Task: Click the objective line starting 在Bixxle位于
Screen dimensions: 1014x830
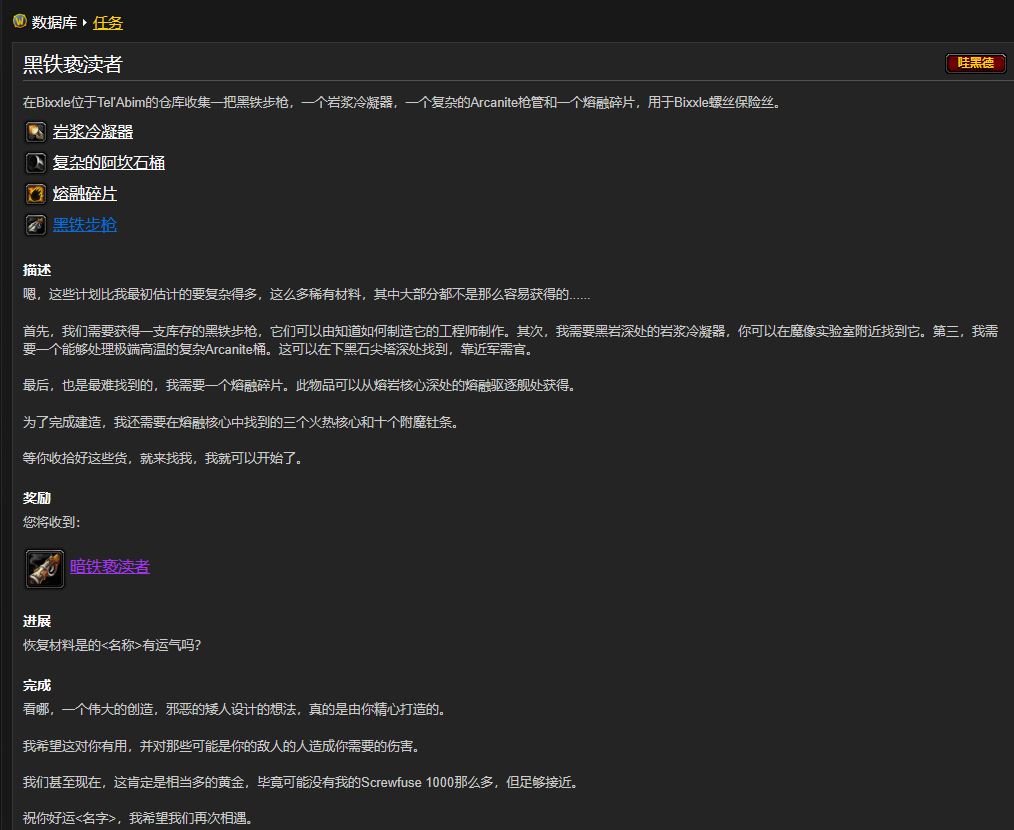Action: coord(402,102)
